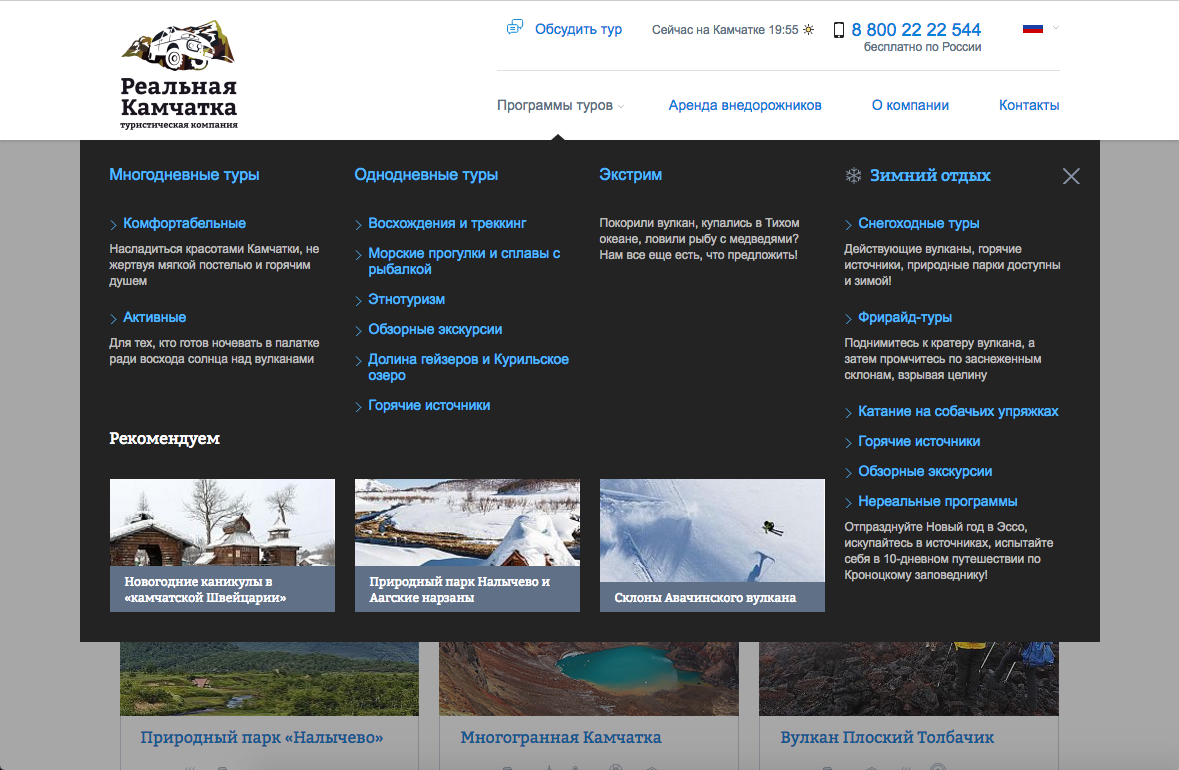Select Активные multi-day tours

[x=154, y=317]
